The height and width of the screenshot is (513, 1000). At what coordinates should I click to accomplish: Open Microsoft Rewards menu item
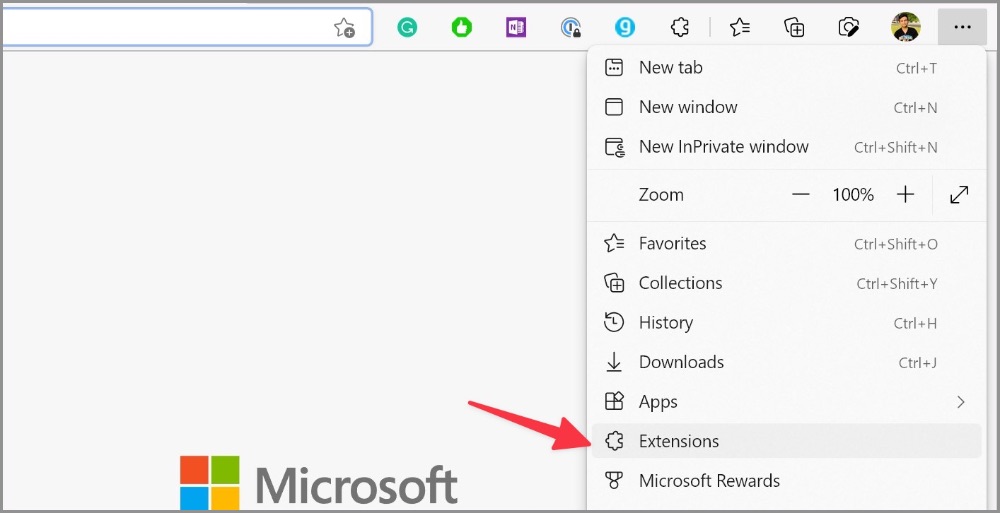click(x=786, y=480)
